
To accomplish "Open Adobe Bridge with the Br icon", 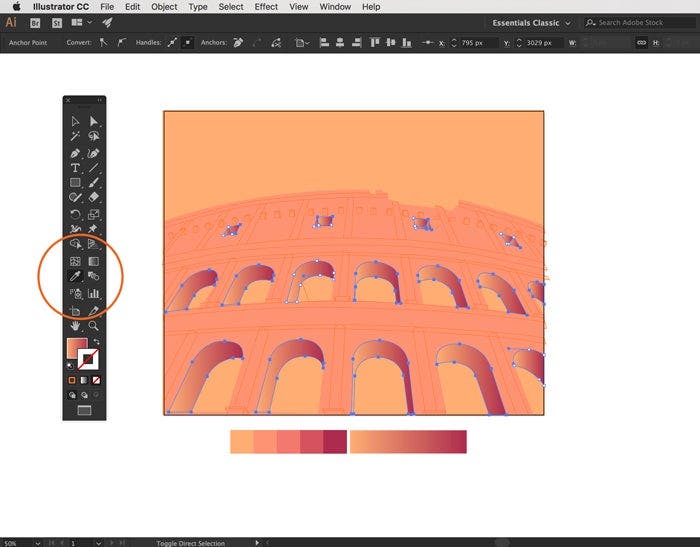I will point(35,22).
